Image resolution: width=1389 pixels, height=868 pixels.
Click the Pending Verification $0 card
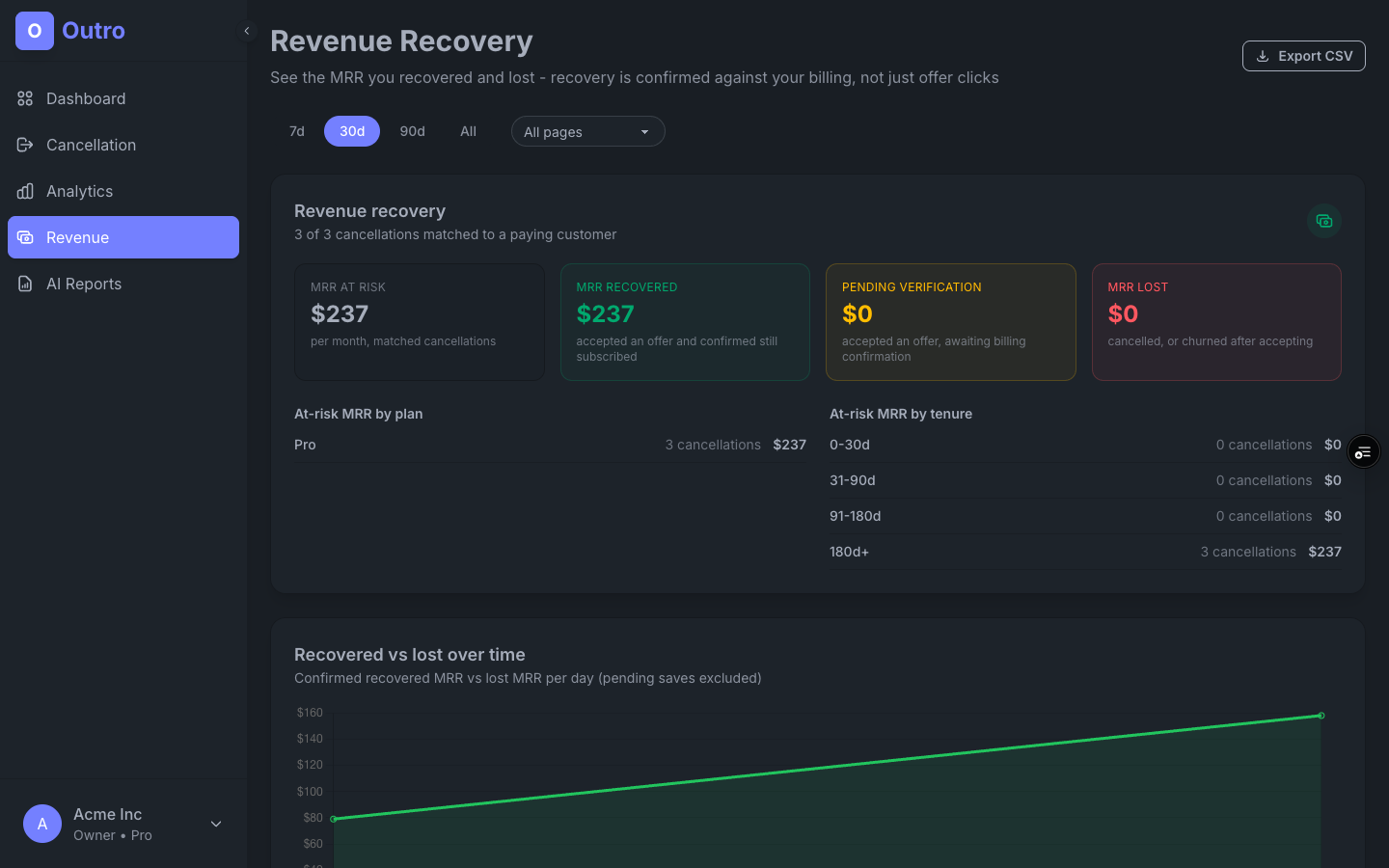pyautogui.click(x=951, y=322)
